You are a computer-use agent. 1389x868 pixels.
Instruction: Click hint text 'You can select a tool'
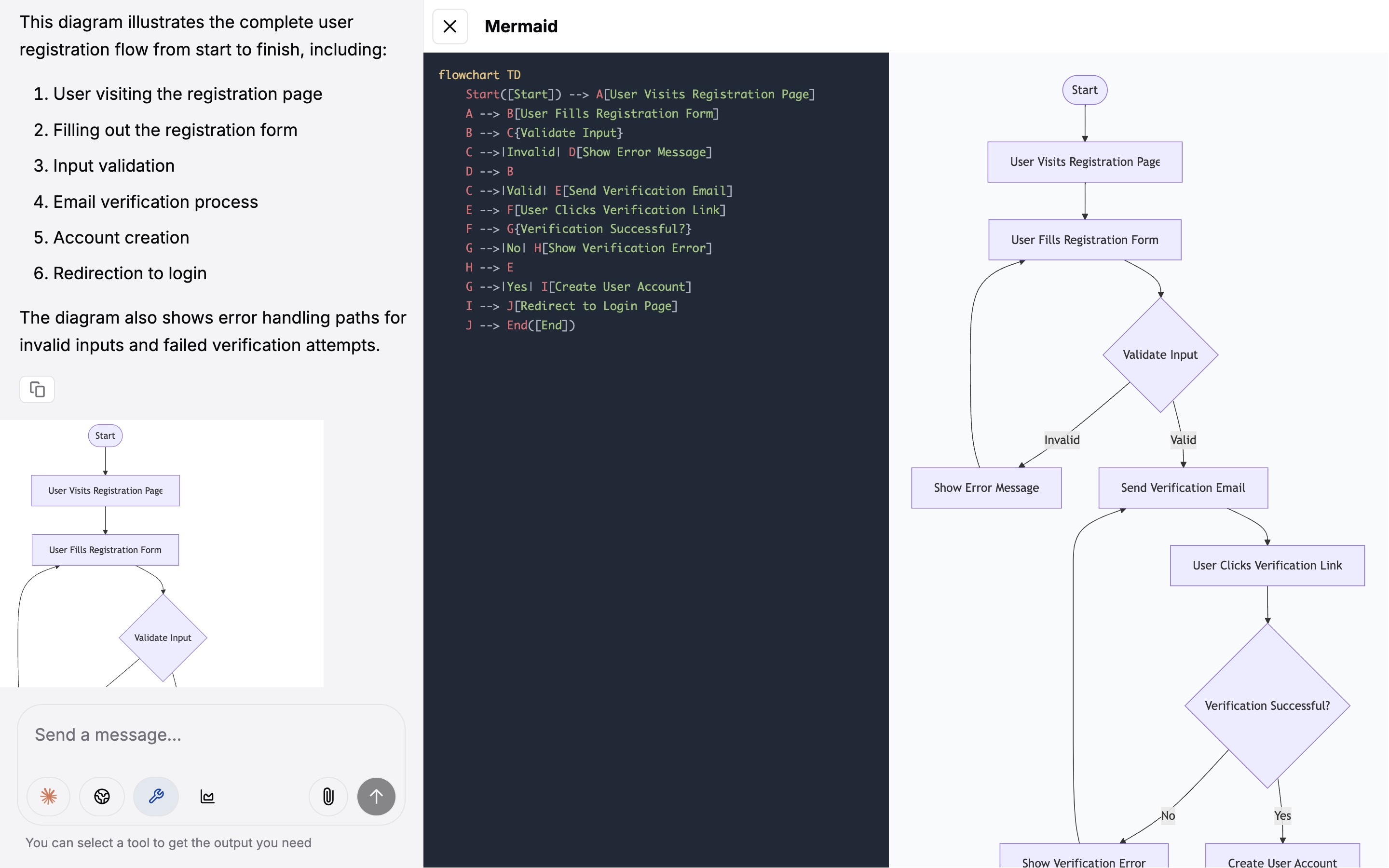168,843
